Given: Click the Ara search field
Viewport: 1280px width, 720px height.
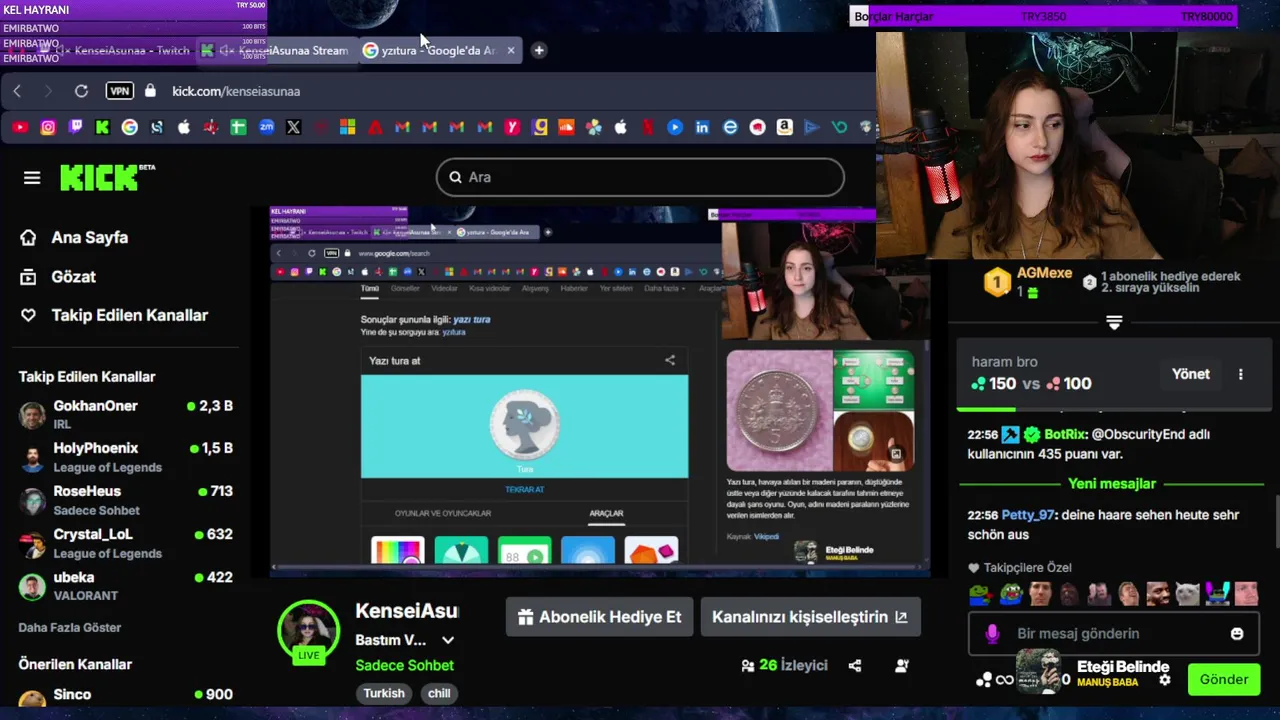Looking at the screenshot, I should point(640,177).
